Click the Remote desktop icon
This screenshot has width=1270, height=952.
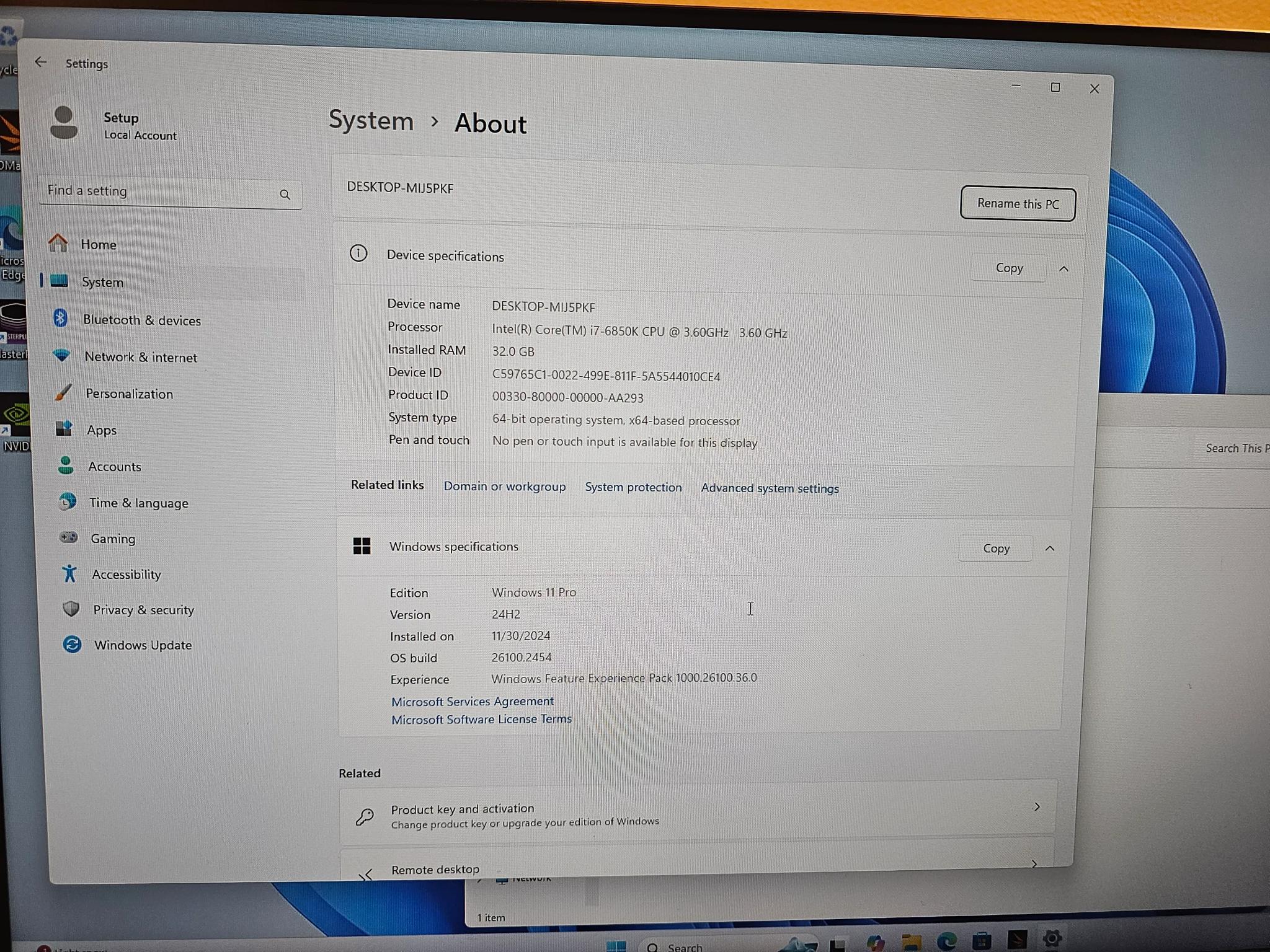tap(366, 874)
